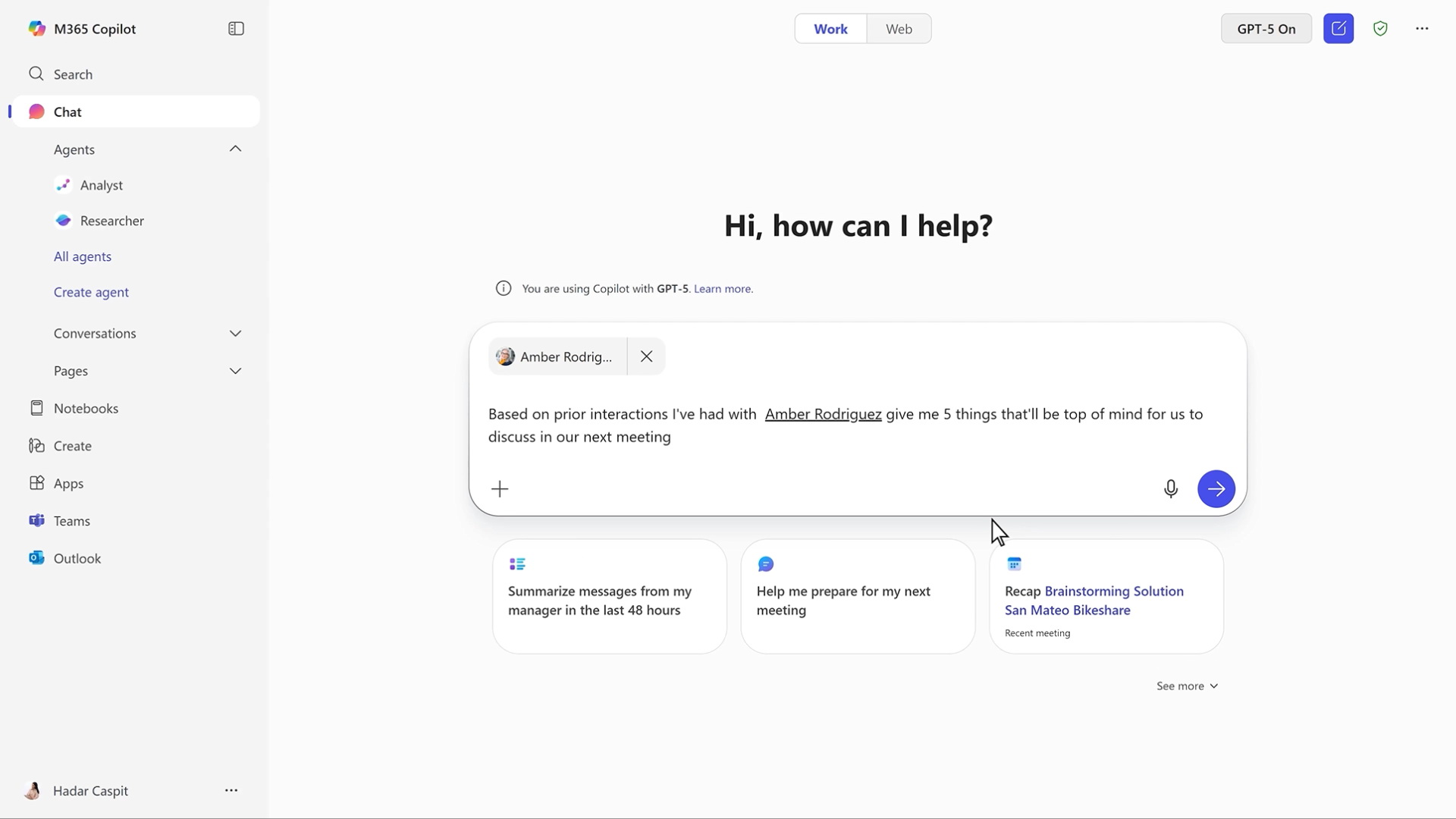Click the M365 Copilot logo icon

tap(36, 29)
